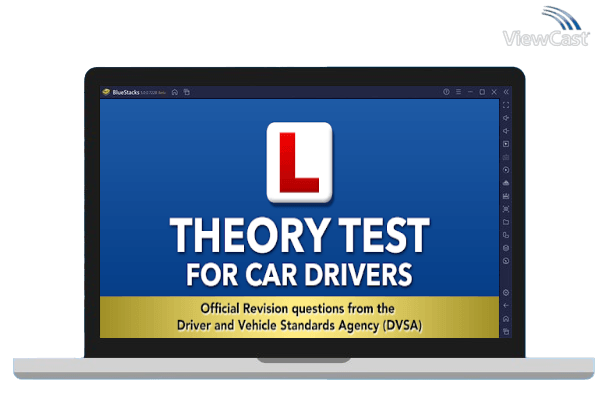Toggle full screen in the side toolbar

(506, 105)
